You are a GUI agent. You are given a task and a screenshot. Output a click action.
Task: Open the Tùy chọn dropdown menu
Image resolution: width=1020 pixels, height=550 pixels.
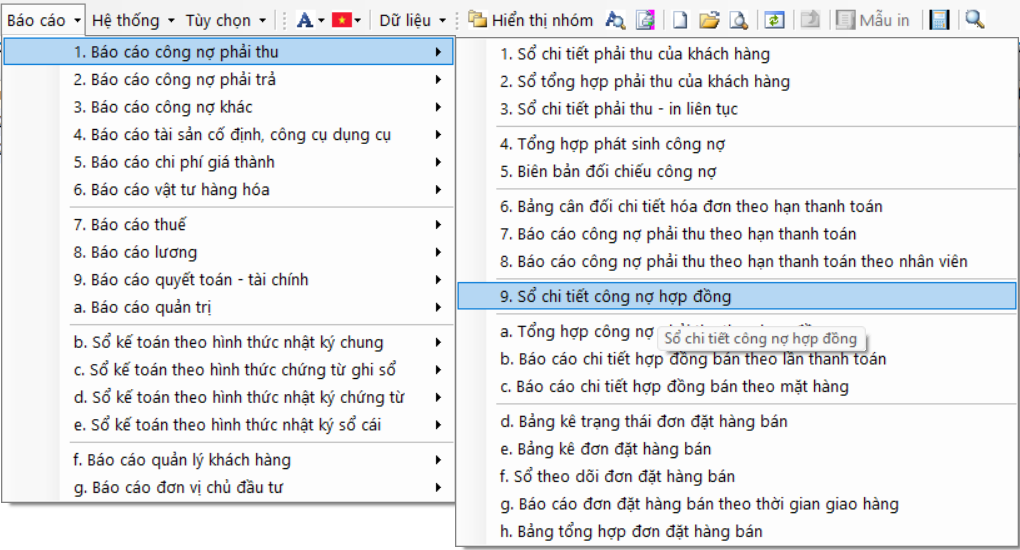pos(225,20)
